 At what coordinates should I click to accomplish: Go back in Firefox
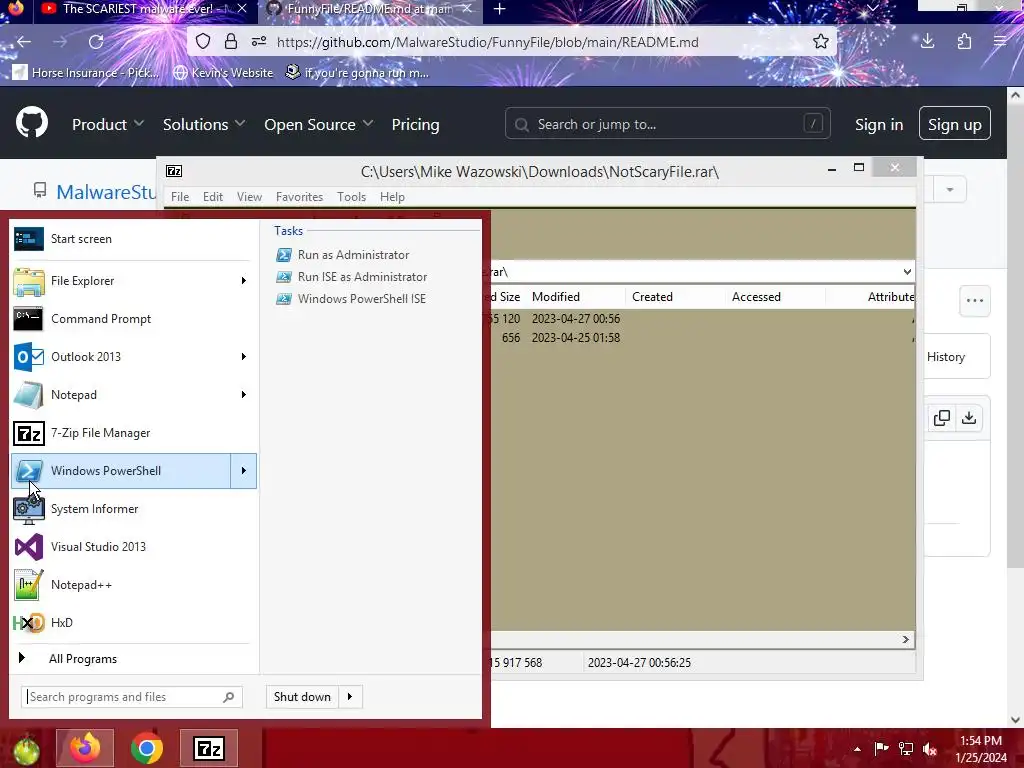(24, 42)
